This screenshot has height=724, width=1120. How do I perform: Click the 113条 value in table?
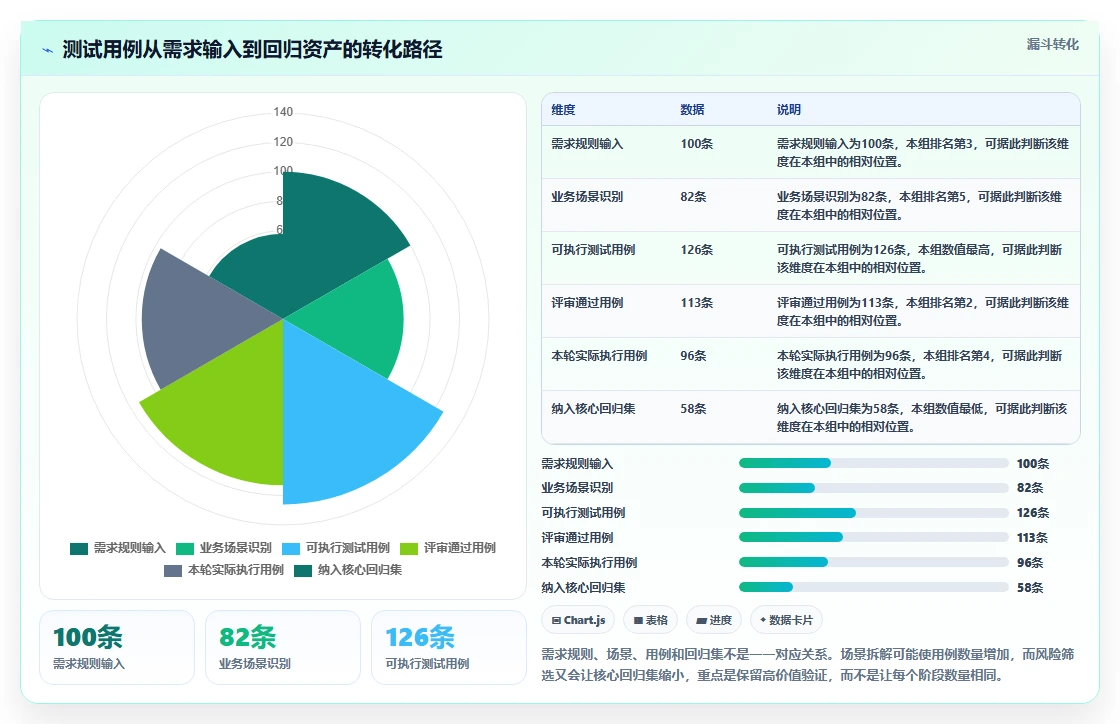[696, 303]
